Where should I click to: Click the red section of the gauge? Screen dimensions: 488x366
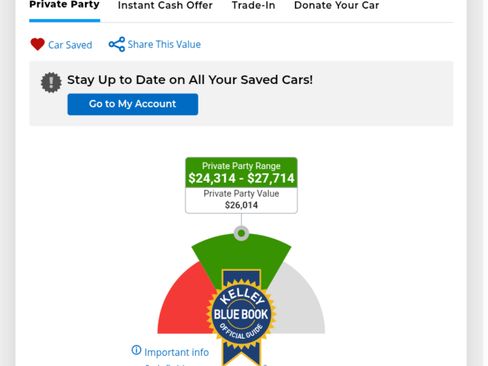(x=183, y=303)
